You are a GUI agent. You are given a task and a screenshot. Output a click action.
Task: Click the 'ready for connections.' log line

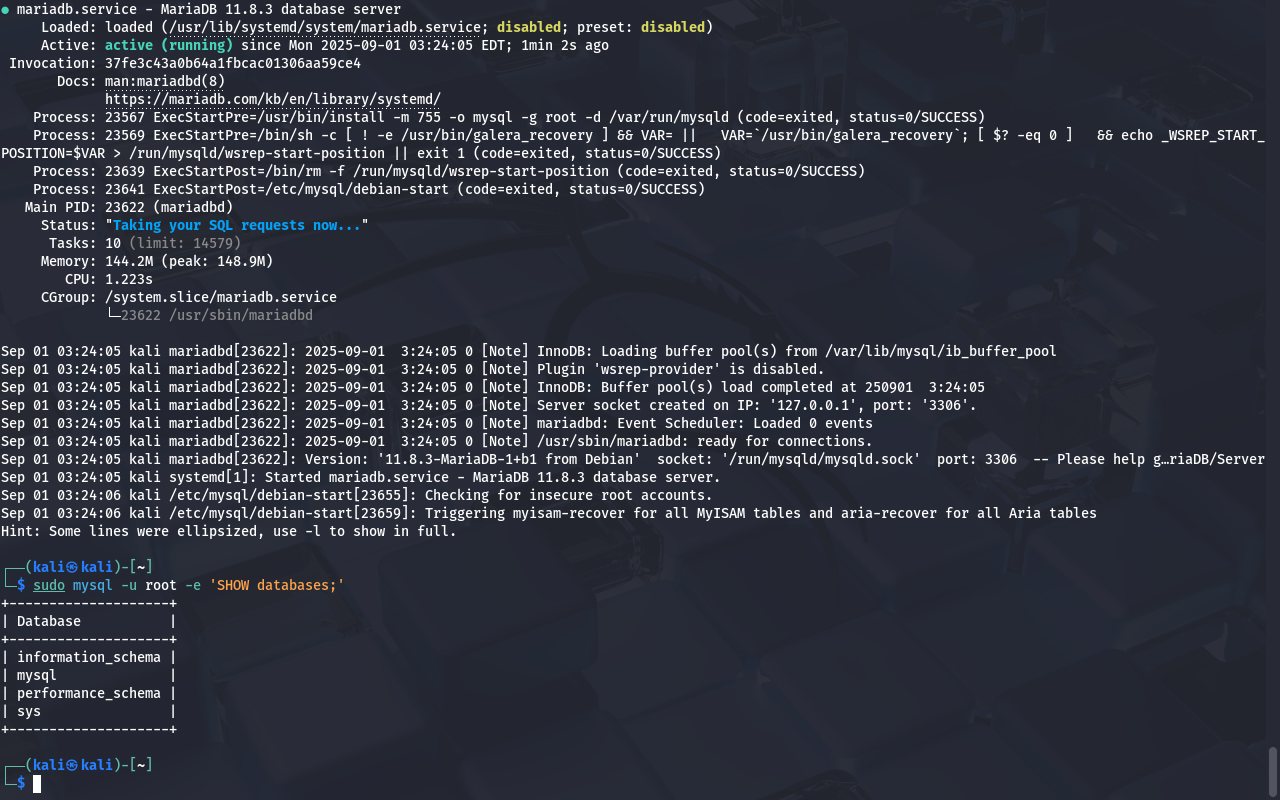[437, 441]
